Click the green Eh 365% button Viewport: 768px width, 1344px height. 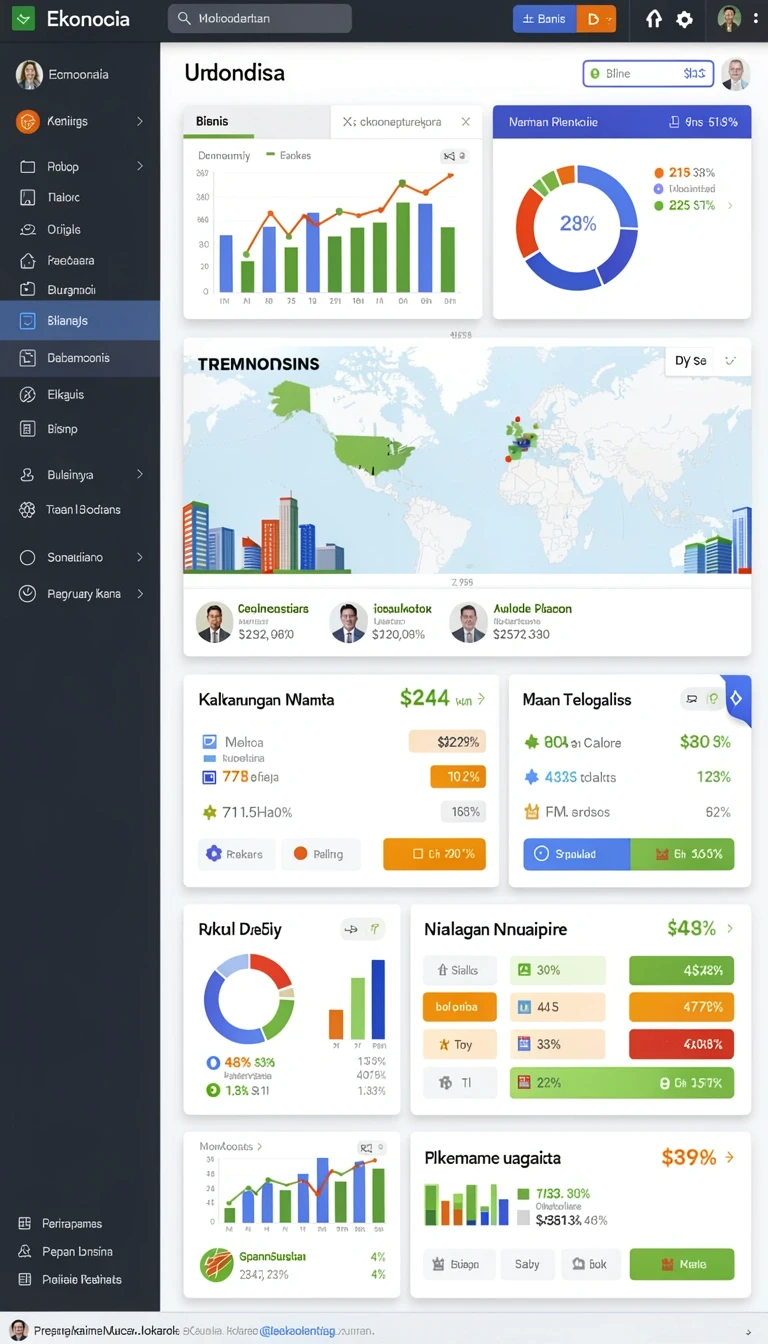(x=683, y=854)
